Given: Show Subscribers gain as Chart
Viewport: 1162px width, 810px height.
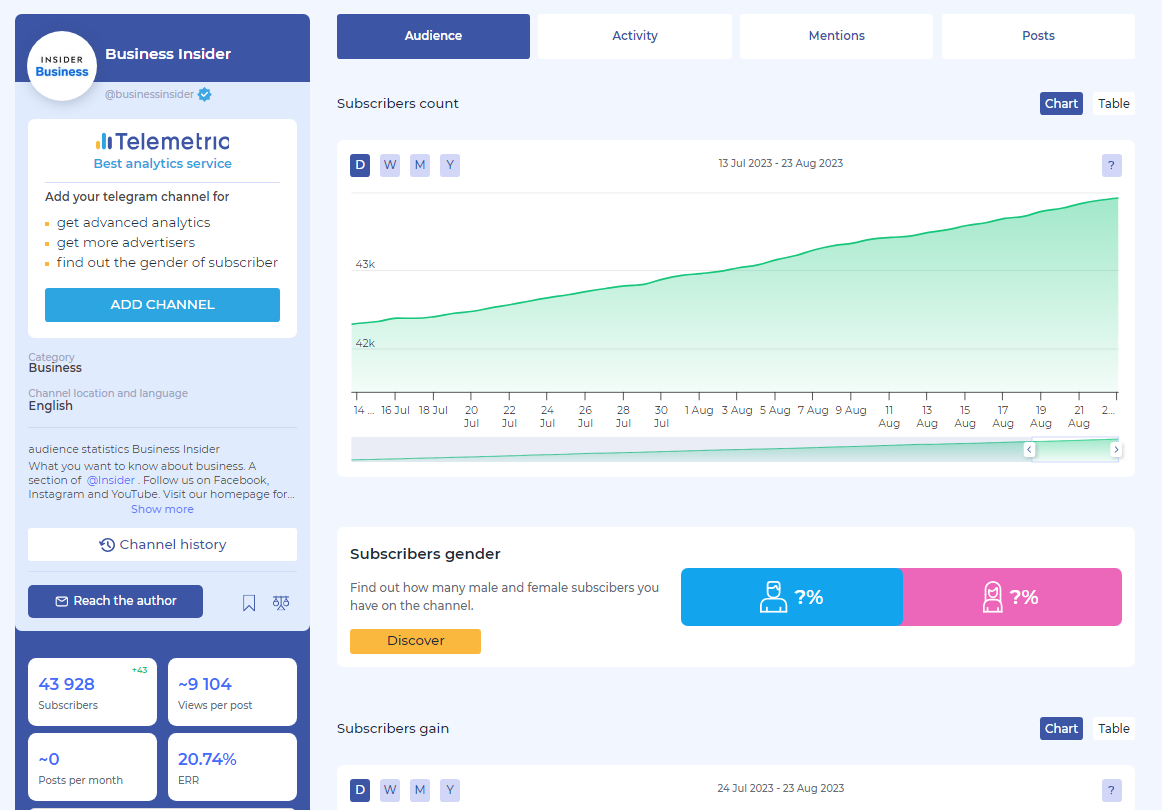Looking at the screenshot, I should coord(1061,728).
